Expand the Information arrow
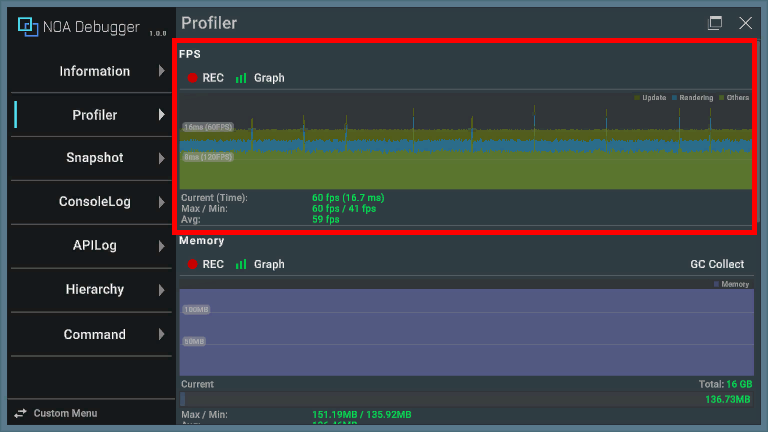This screenshot has height=432, width=768. click(x=162, y=71)
